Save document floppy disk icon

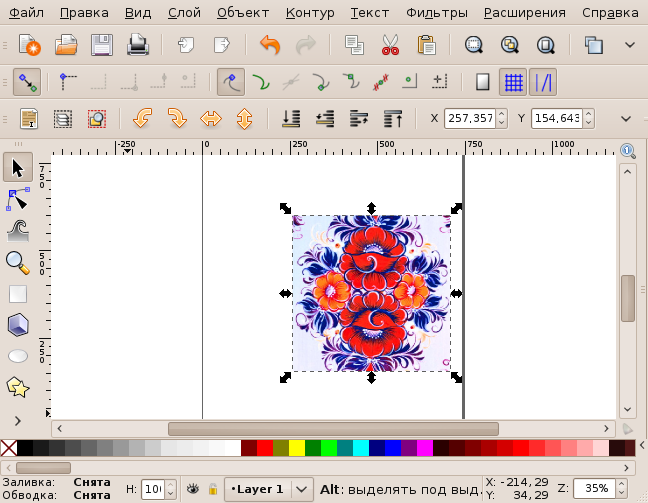tap(102, 45)
